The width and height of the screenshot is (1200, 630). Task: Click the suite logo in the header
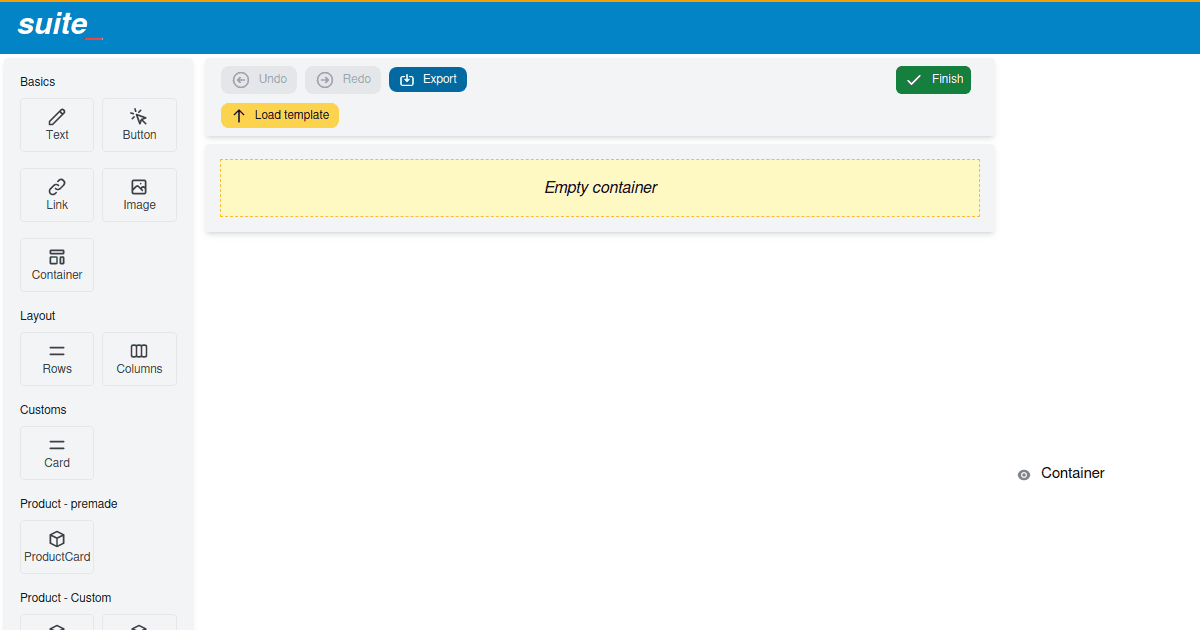[x=51, y=25]
